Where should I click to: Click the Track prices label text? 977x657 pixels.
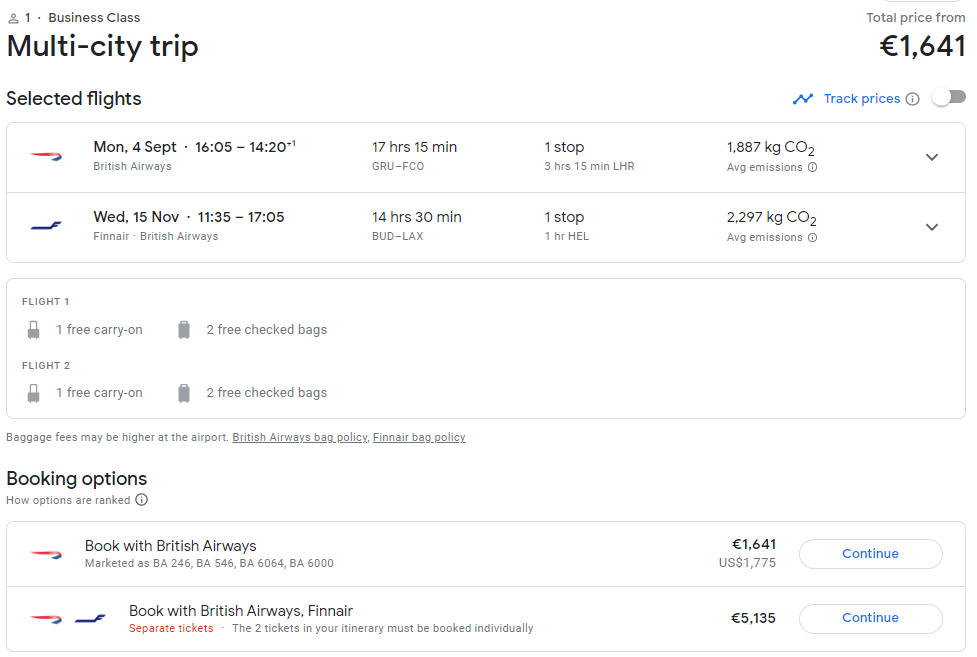click(862, 98)
